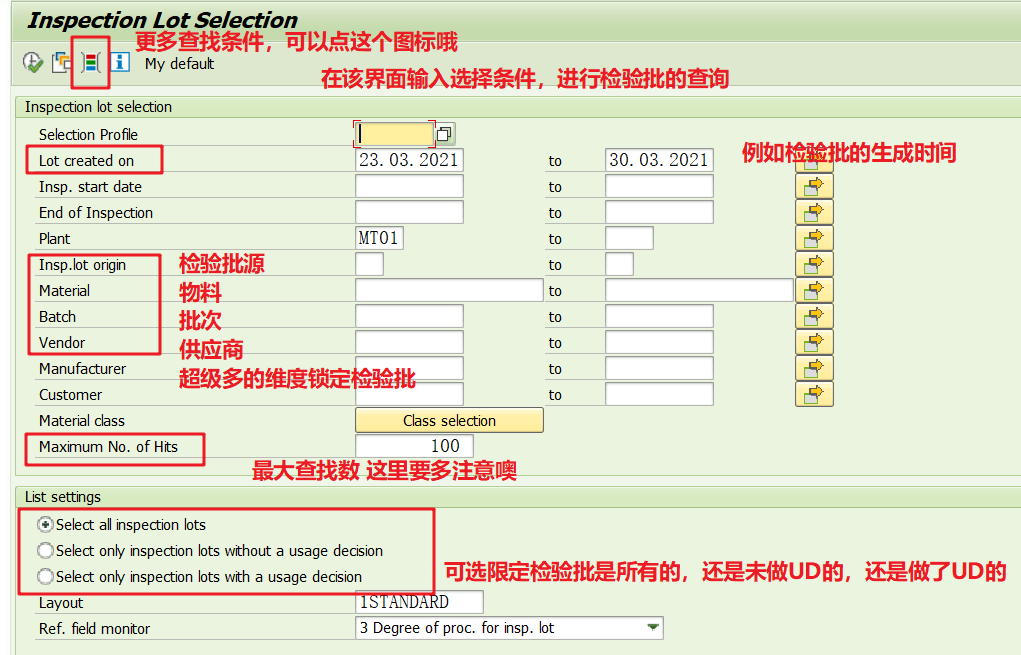
Task: Open multiple selection for Insp. start date
Action: click(x=814, y=186)
